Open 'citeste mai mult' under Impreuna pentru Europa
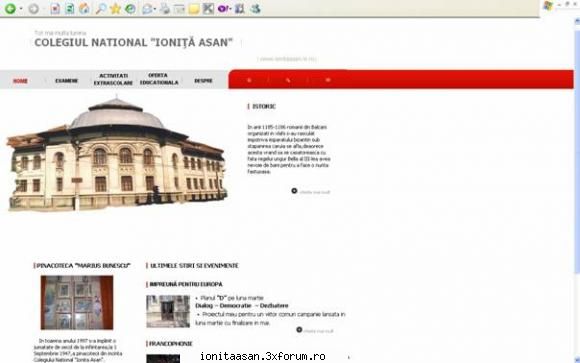Viewport: 580px width, 363px height. 318,331
